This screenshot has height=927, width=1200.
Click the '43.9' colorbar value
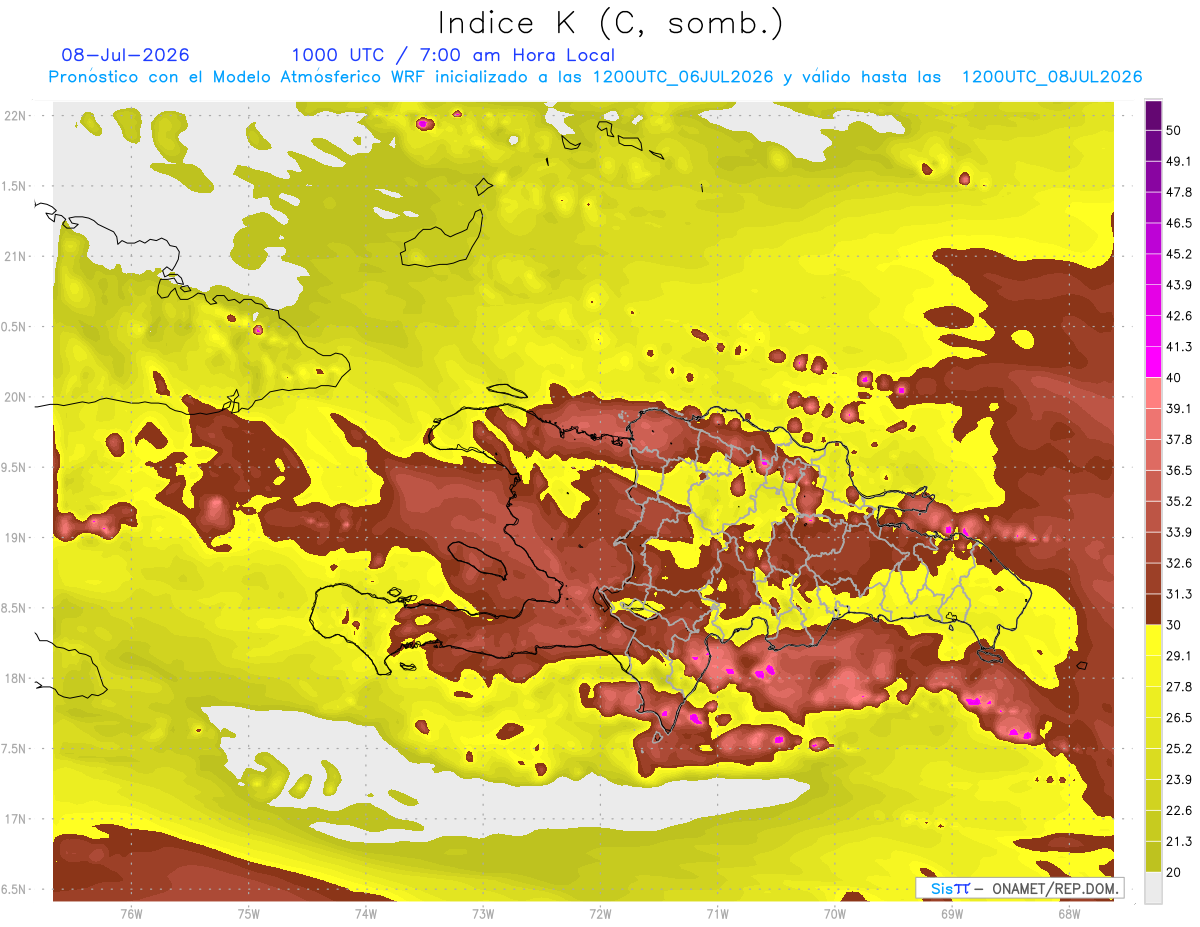point(1179,285)
